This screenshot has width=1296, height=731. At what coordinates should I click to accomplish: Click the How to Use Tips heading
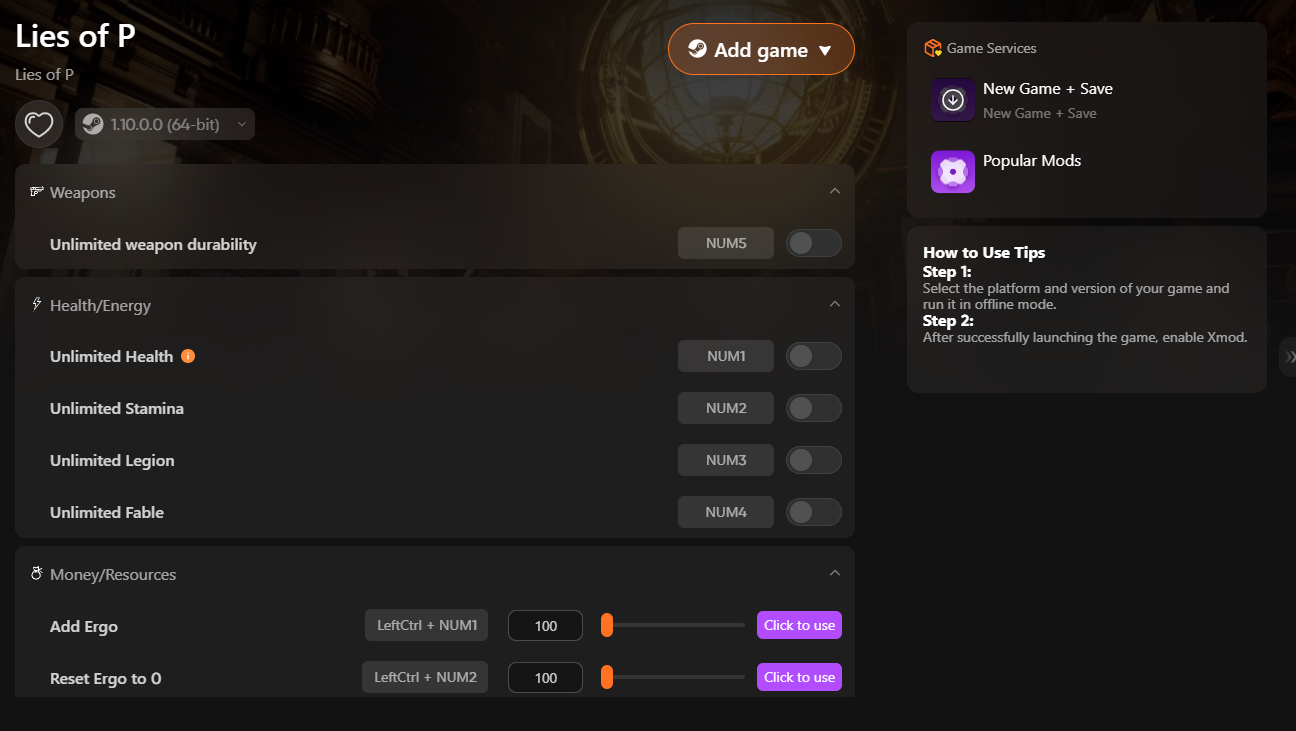click(x=984, y=253)
